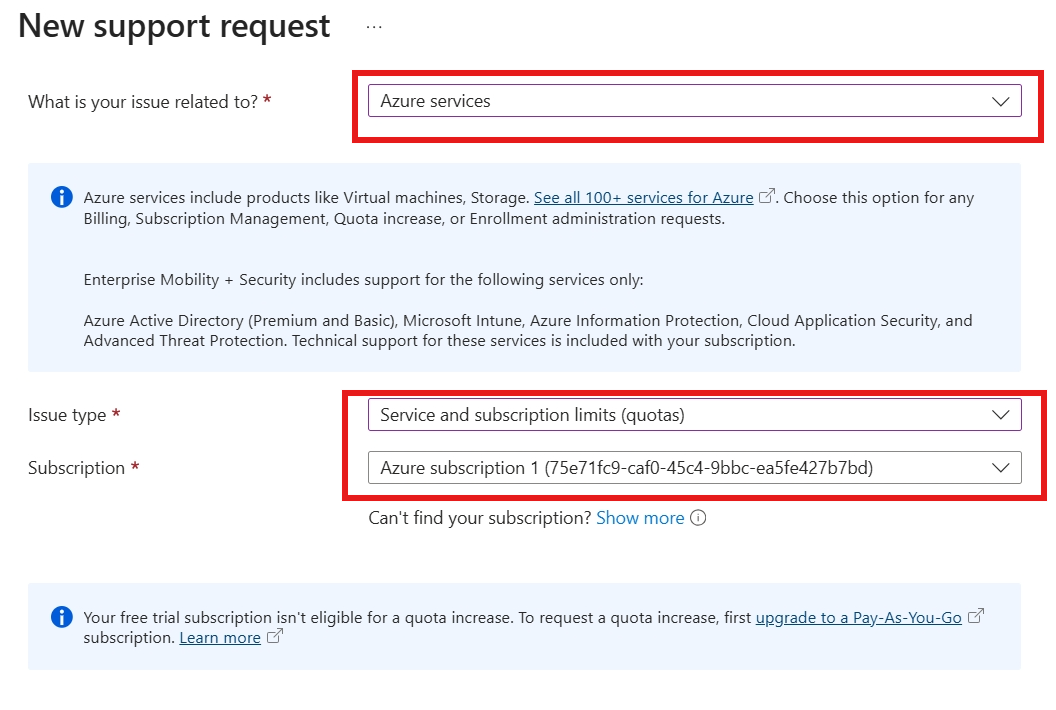Click the Issue type field label
Image resolution: width=1056 pixels, height=710 pixels.
click(x=67, y=415)
